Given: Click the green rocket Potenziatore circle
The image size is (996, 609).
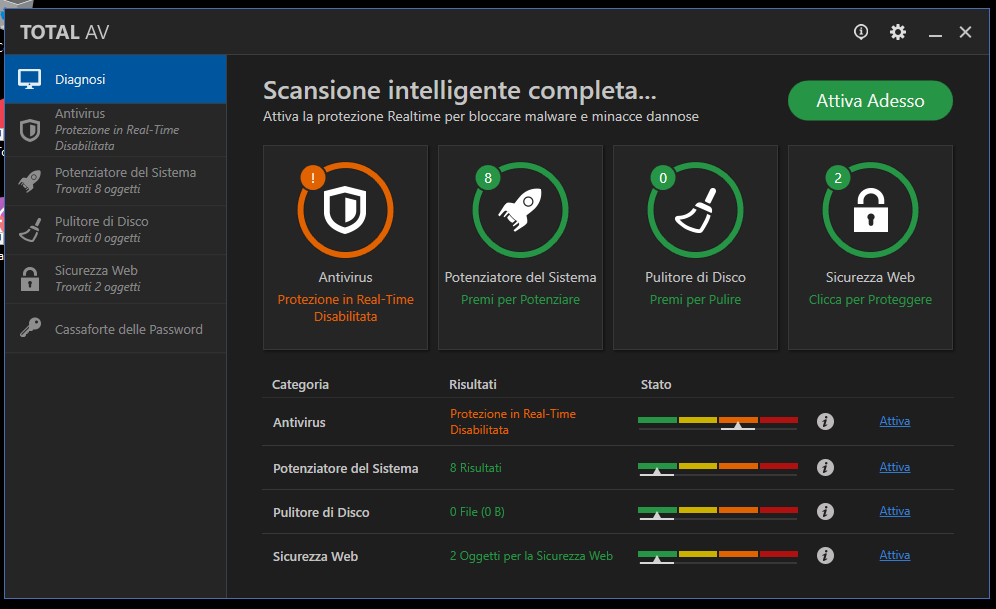Looking at the screenshot, I should (520, 210).
